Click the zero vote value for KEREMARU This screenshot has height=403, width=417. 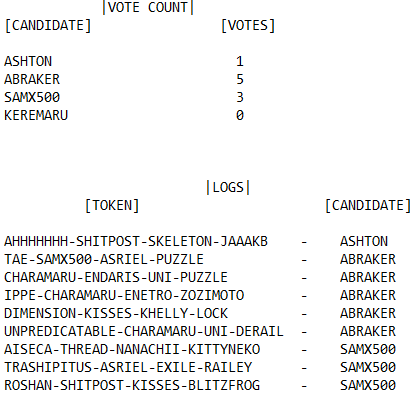tap(240, 115)
